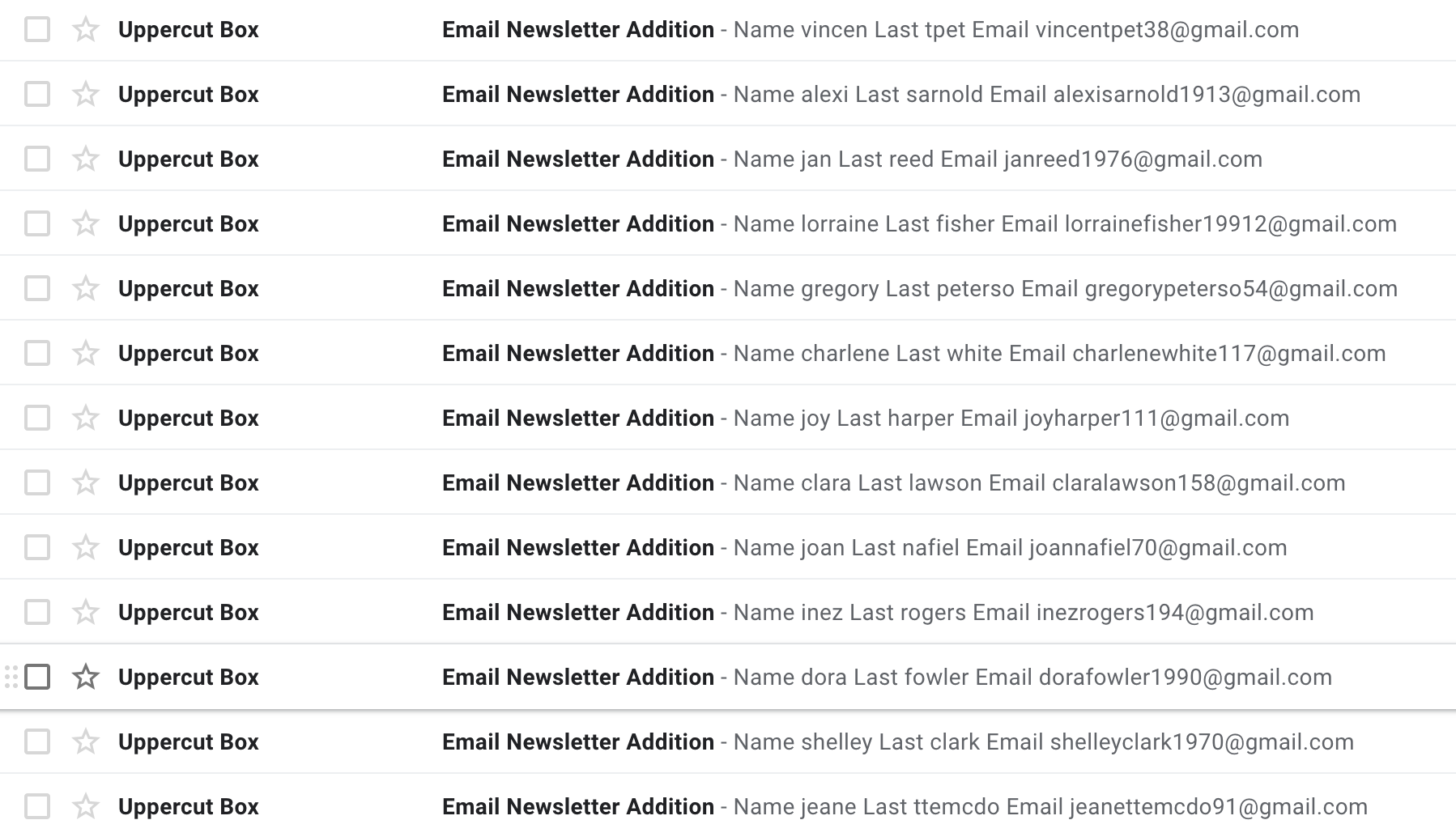Star the claralawson158@gmail.com email
Screen dimensions: 1456x837
pyautogui.click(x=85, y=483)
